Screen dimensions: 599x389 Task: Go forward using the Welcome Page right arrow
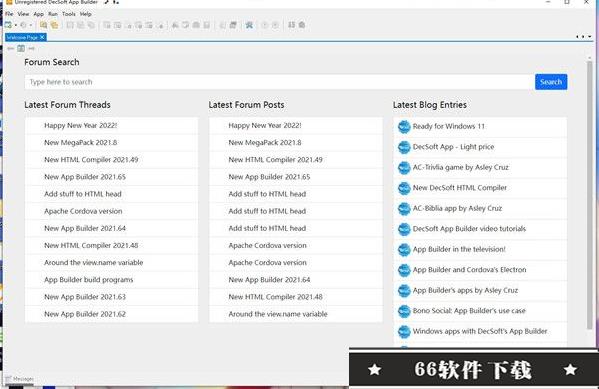[31, 49]
